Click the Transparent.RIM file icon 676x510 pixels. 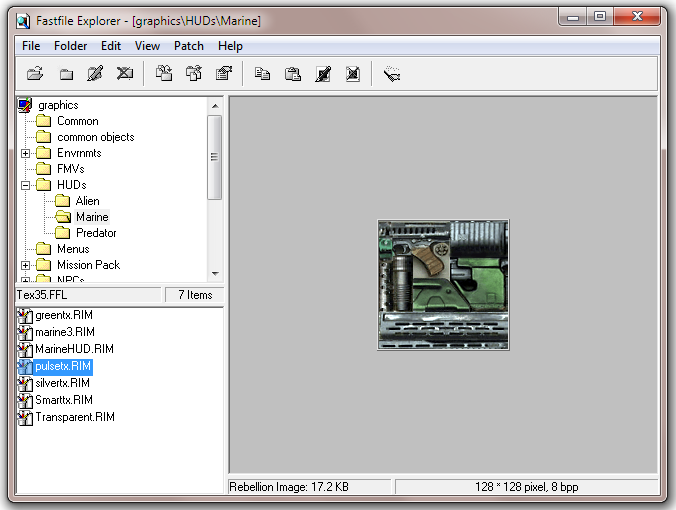click(25, 417)
